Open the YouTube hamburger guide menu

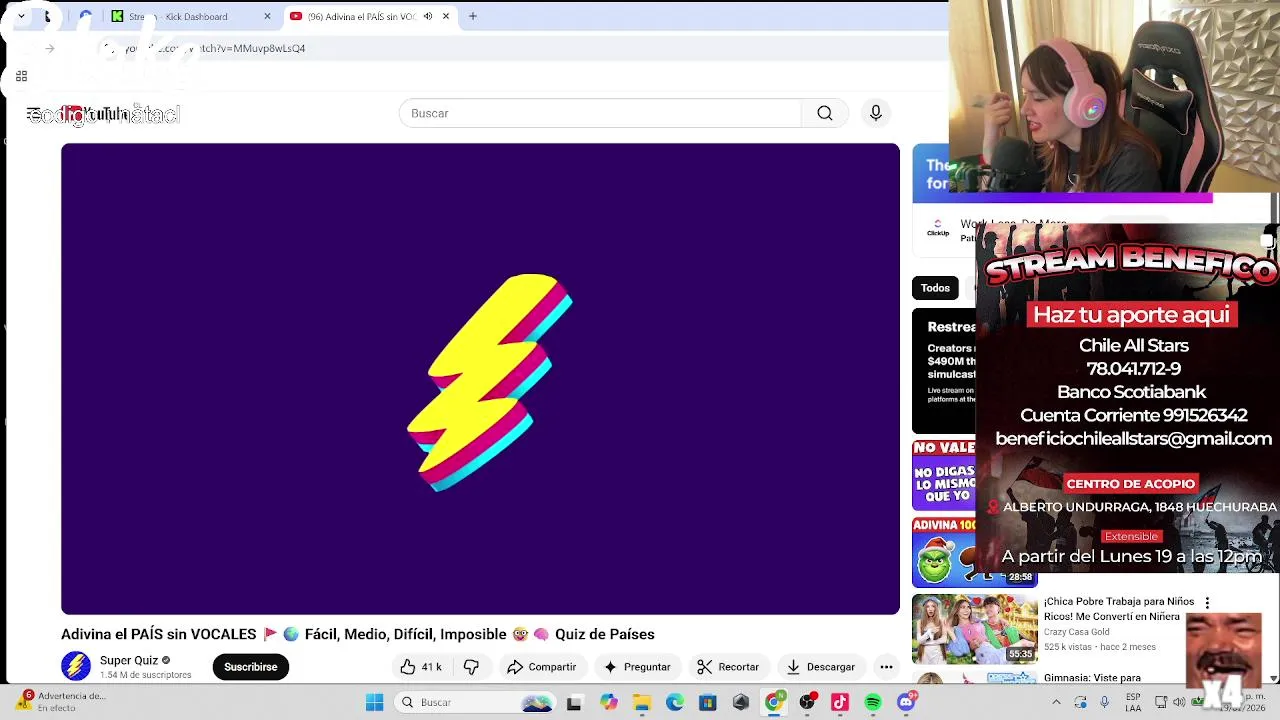pyautogui.click(x=34, y=114)
